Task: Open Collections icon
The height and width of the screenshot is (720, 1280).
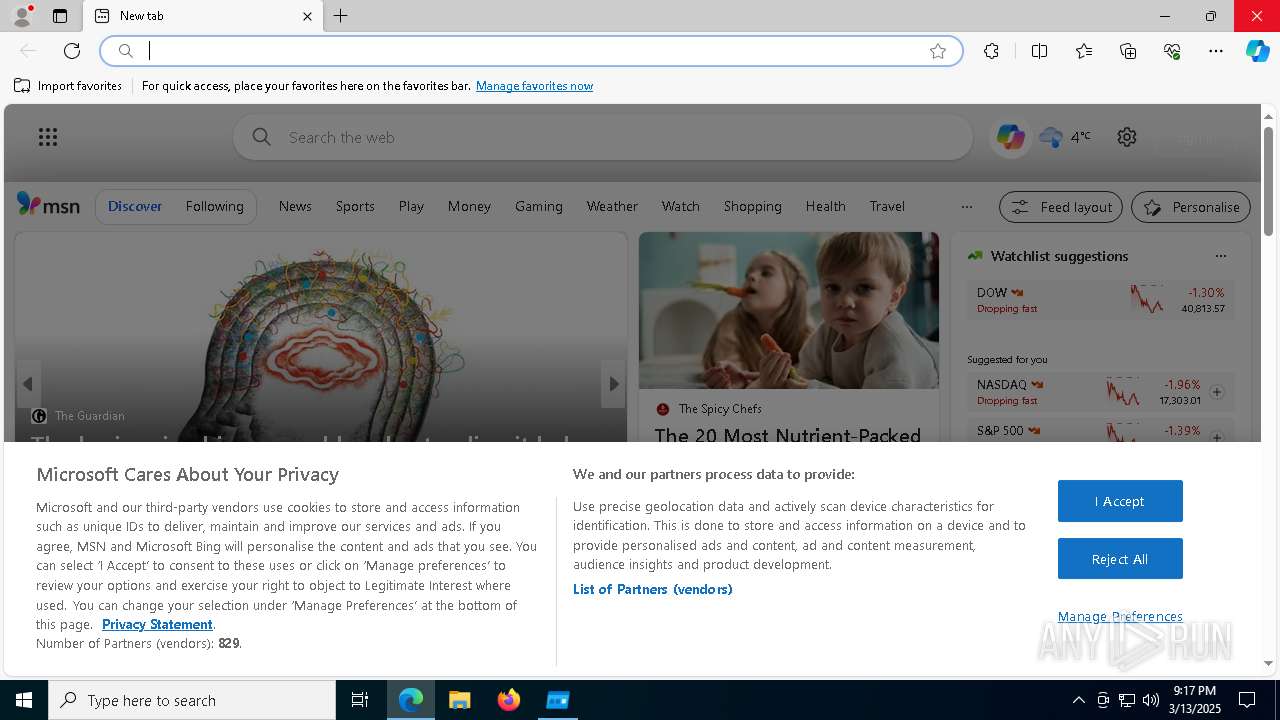Action: coord(1128,51)
